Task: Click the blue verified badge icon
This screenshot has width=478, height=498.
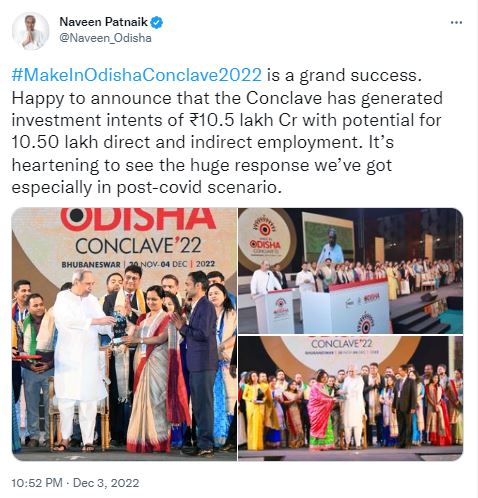Action: pos(156,22)
